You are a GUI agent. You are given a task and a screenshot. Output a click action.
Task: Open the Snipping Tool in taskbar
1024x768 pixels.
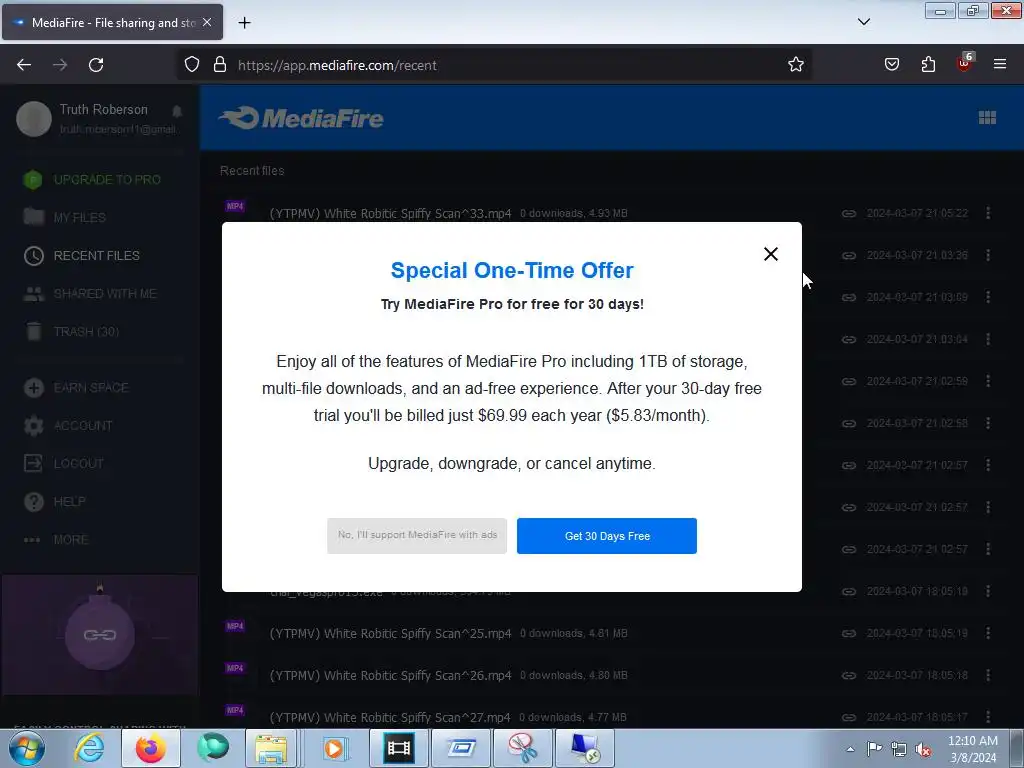coord(522,748)
